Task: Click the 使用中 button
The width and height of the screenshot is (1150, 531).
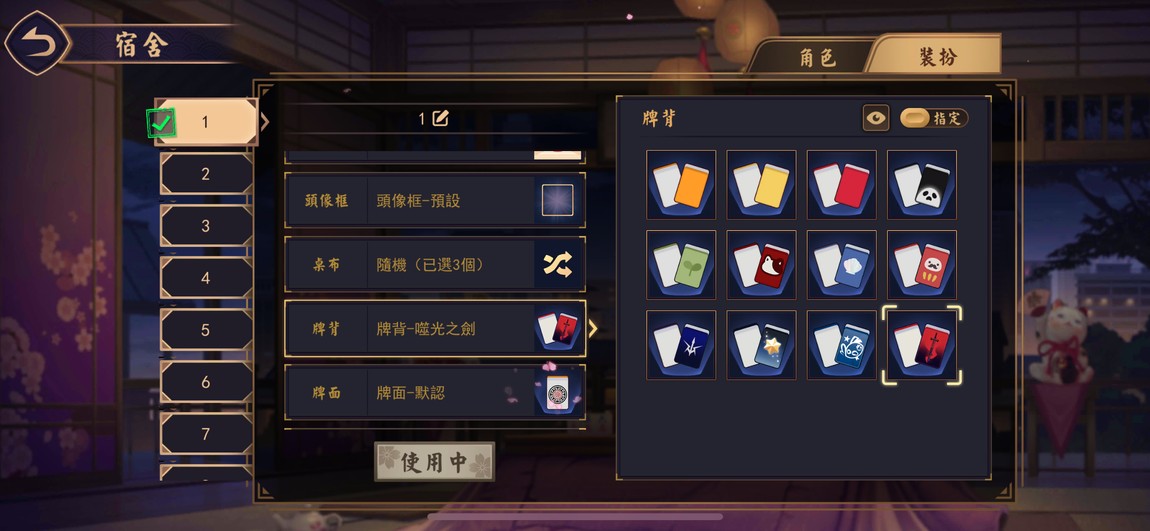Action: [x=434, y=462]
